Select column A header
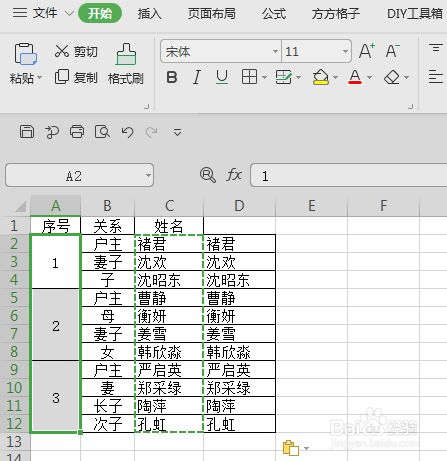This screenshot has height=461, width=447. 56,206
